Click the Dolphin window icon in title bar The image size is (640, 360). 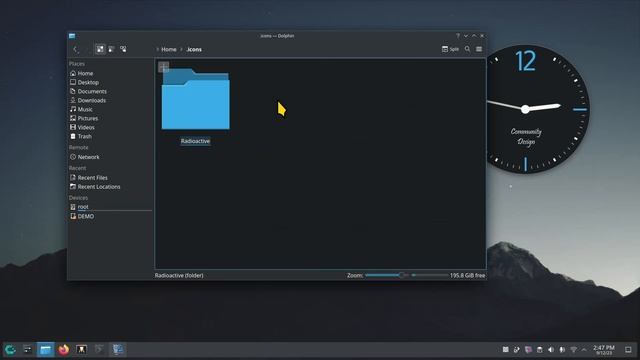pos(72,36)
